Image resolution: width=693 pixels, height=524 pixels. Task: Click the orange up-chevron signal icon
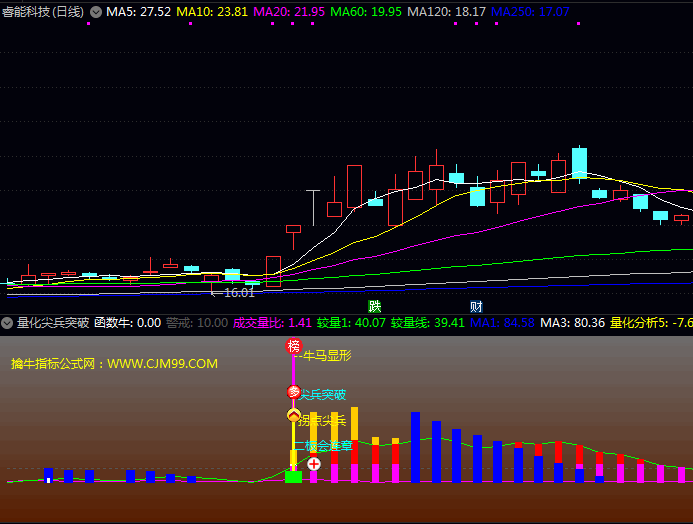[x=294, y=416]
